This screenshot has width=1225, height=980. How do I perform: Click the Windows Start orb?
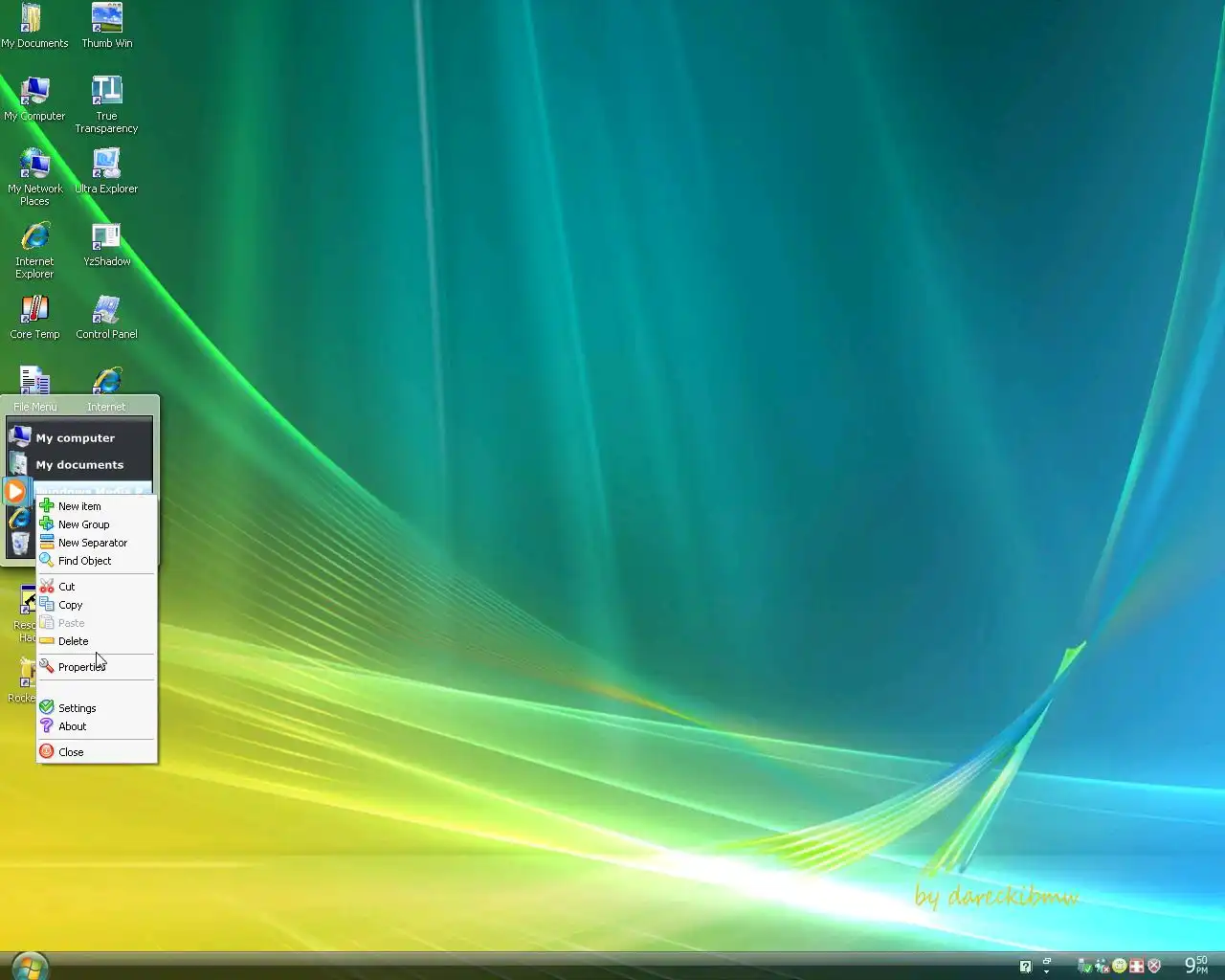pyautogui.click(x=29, y=966)
